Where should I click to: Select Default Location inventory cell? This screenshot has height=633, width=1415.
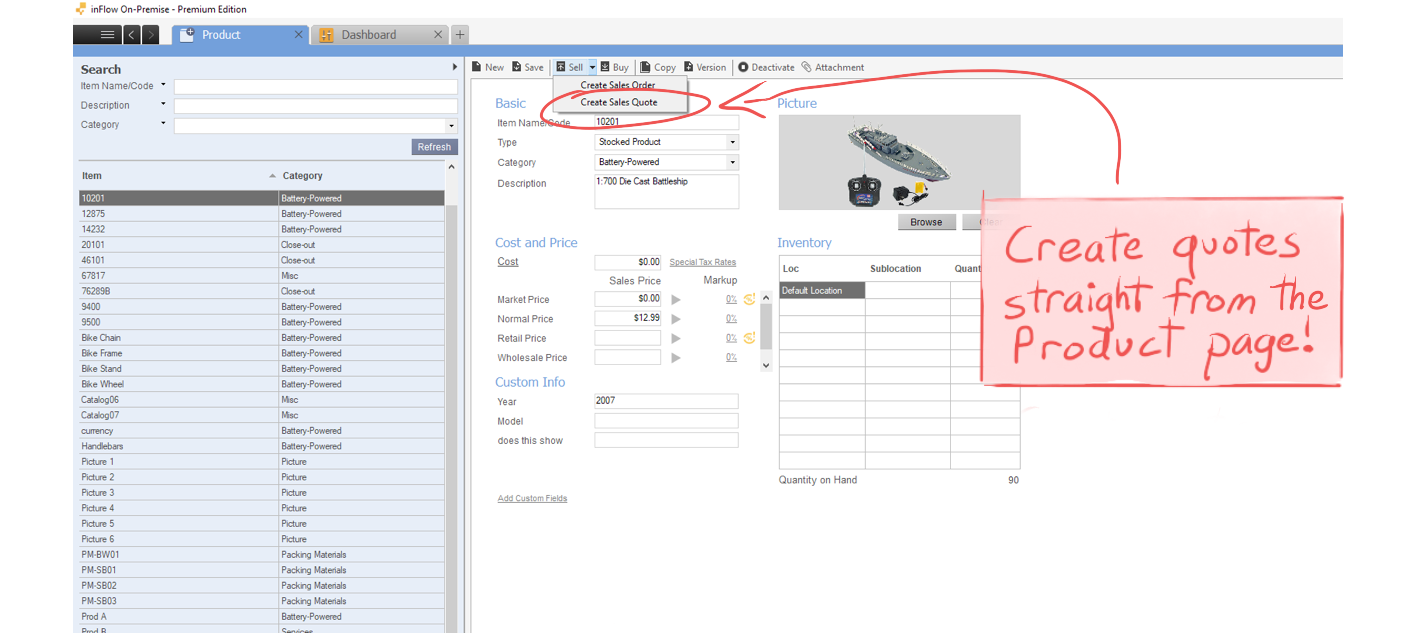pos(822,291)
